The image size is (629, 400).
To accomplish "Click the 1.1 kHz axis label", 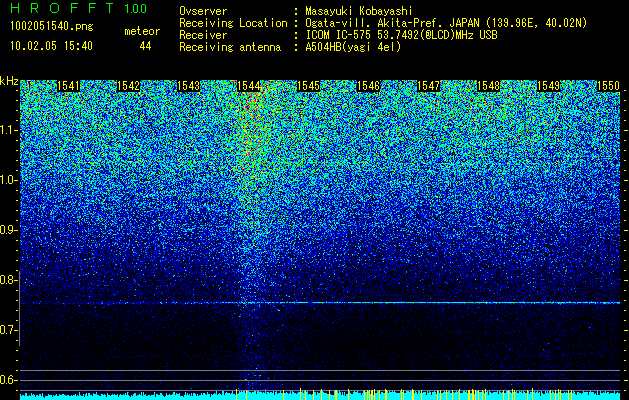I will pyautogui.click(x=8, y=130).
